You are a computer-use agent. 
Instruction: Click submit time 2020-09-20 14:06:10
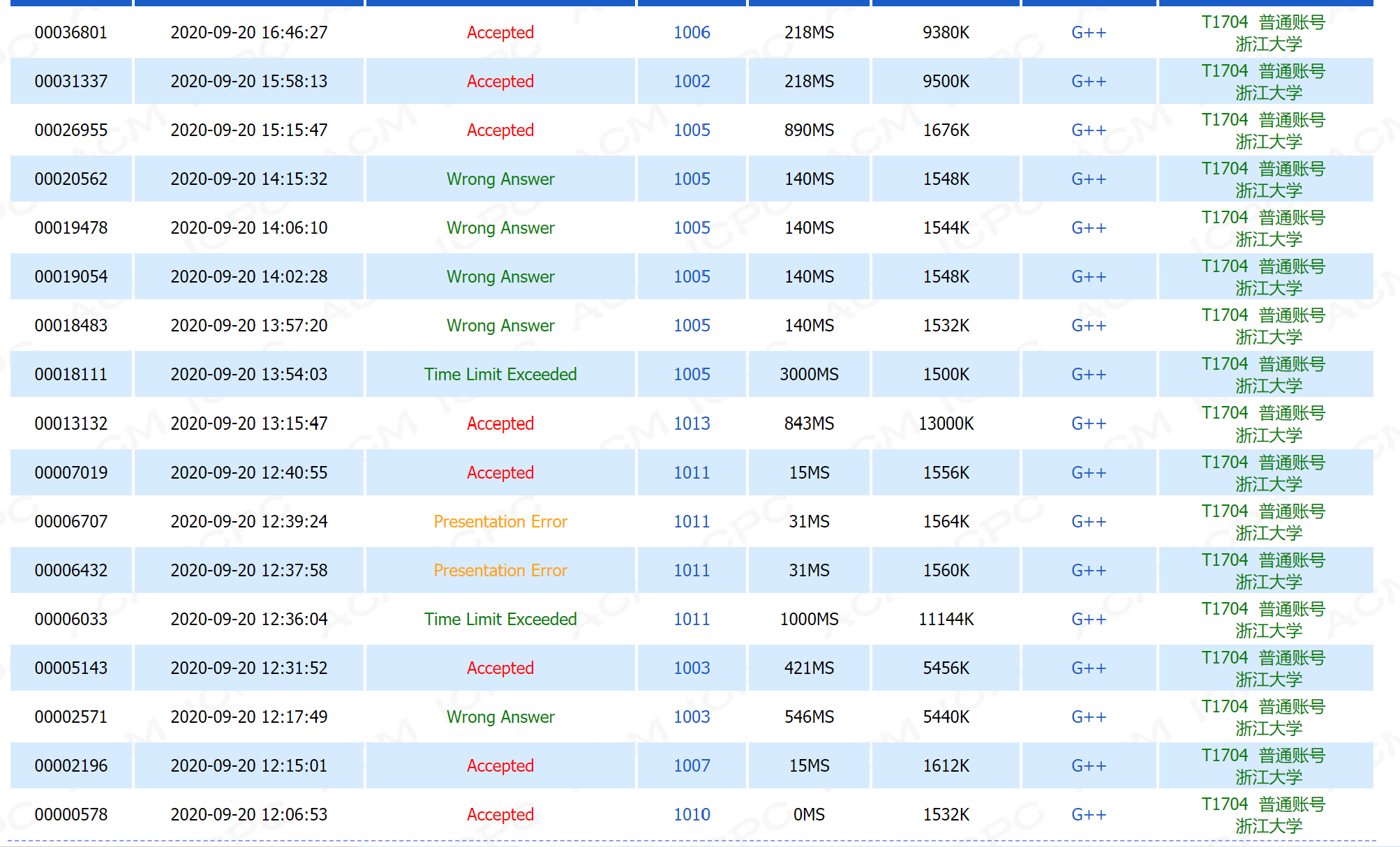(248, 227)
